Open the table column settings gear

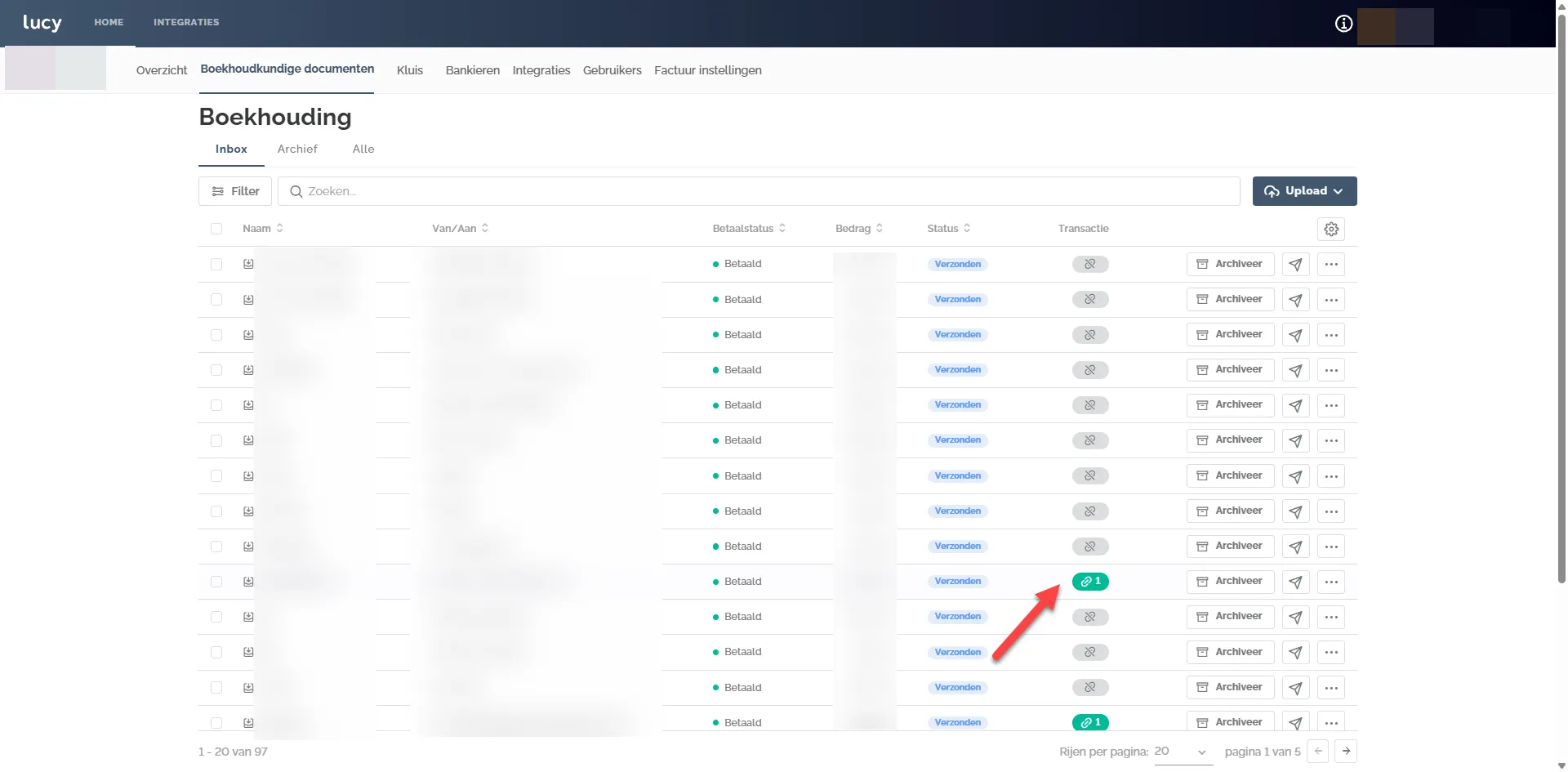[x=1331, y=229]
